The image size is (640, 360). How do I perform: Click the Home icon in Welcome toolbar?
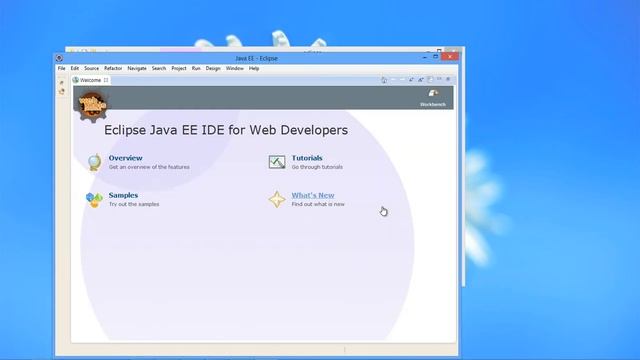click(x=384, y=80)
